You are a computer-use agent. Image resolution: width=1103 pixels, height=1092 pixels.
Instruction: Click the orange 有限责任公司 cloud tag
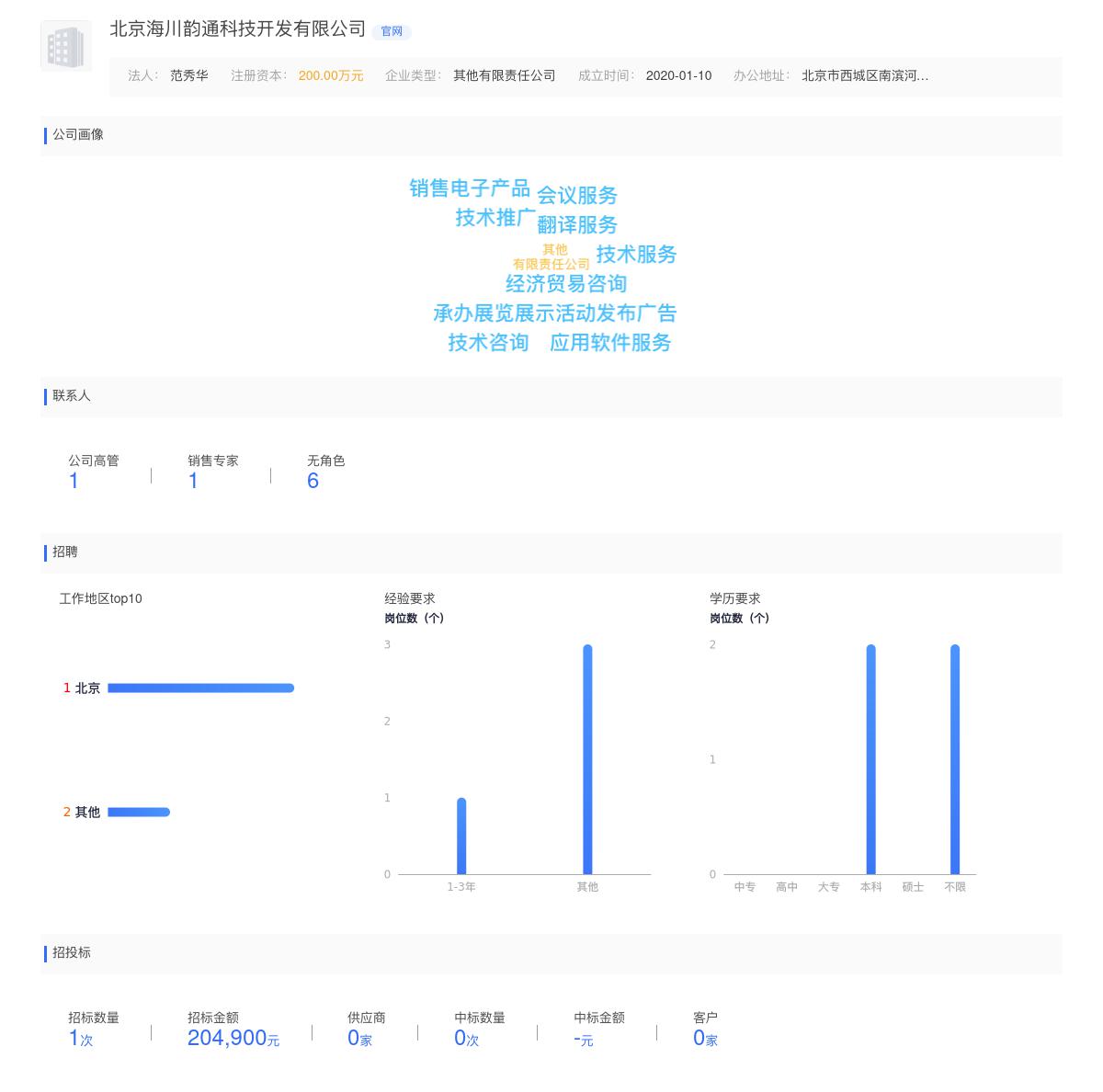point(551,265)
